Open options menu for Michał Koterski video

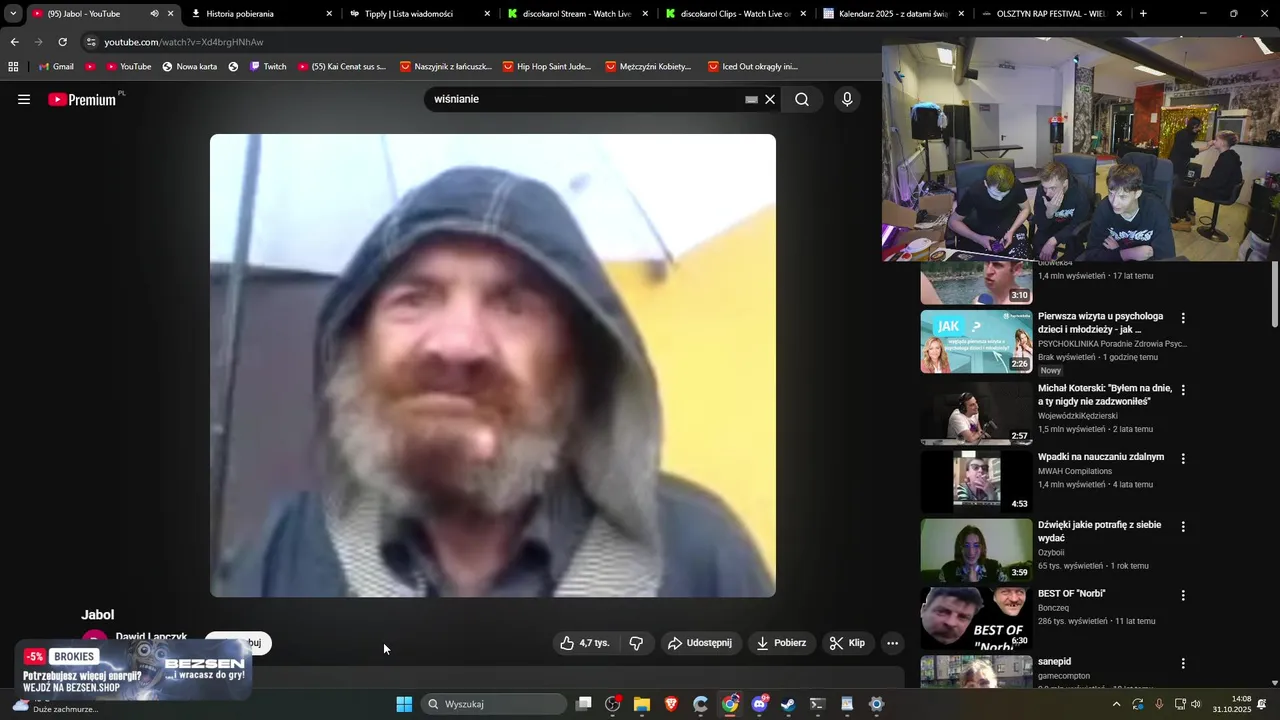click(x=1183, y=390)
